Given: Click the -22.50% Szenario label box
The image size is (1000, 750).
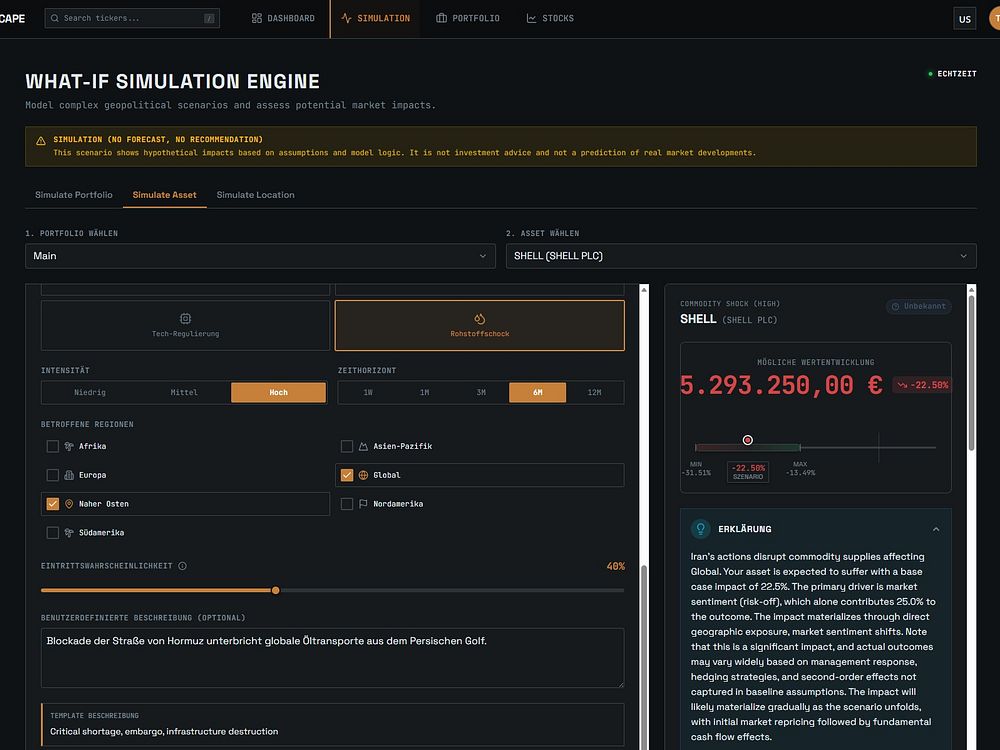Looking at the screenshot, I should [x=748, y=471].
